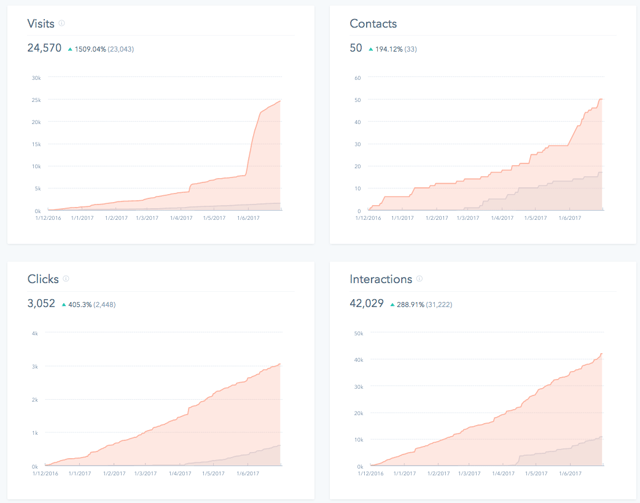Click the large 50 contacts total
This screenshot has height=503, width=640.
[356, 48]
